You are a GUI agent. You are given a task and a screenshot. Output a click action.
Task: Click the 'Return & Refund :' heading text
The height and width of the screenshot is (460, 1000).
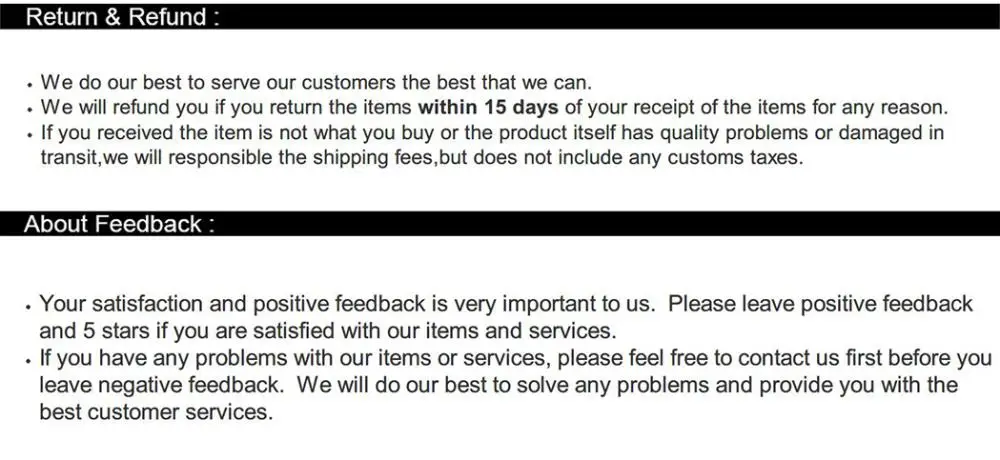[122, 17]
